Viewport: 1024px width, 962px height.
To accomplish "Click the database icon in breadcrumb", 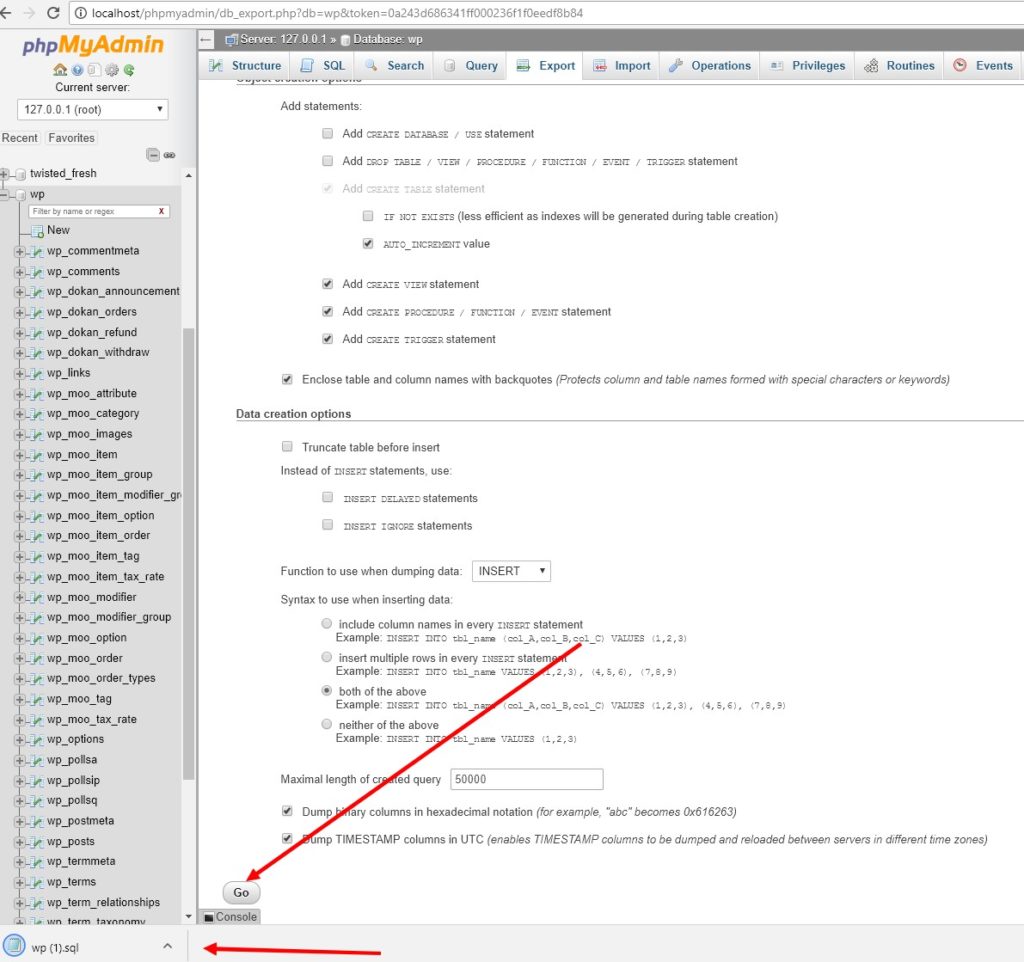I will tap(345, 40).
